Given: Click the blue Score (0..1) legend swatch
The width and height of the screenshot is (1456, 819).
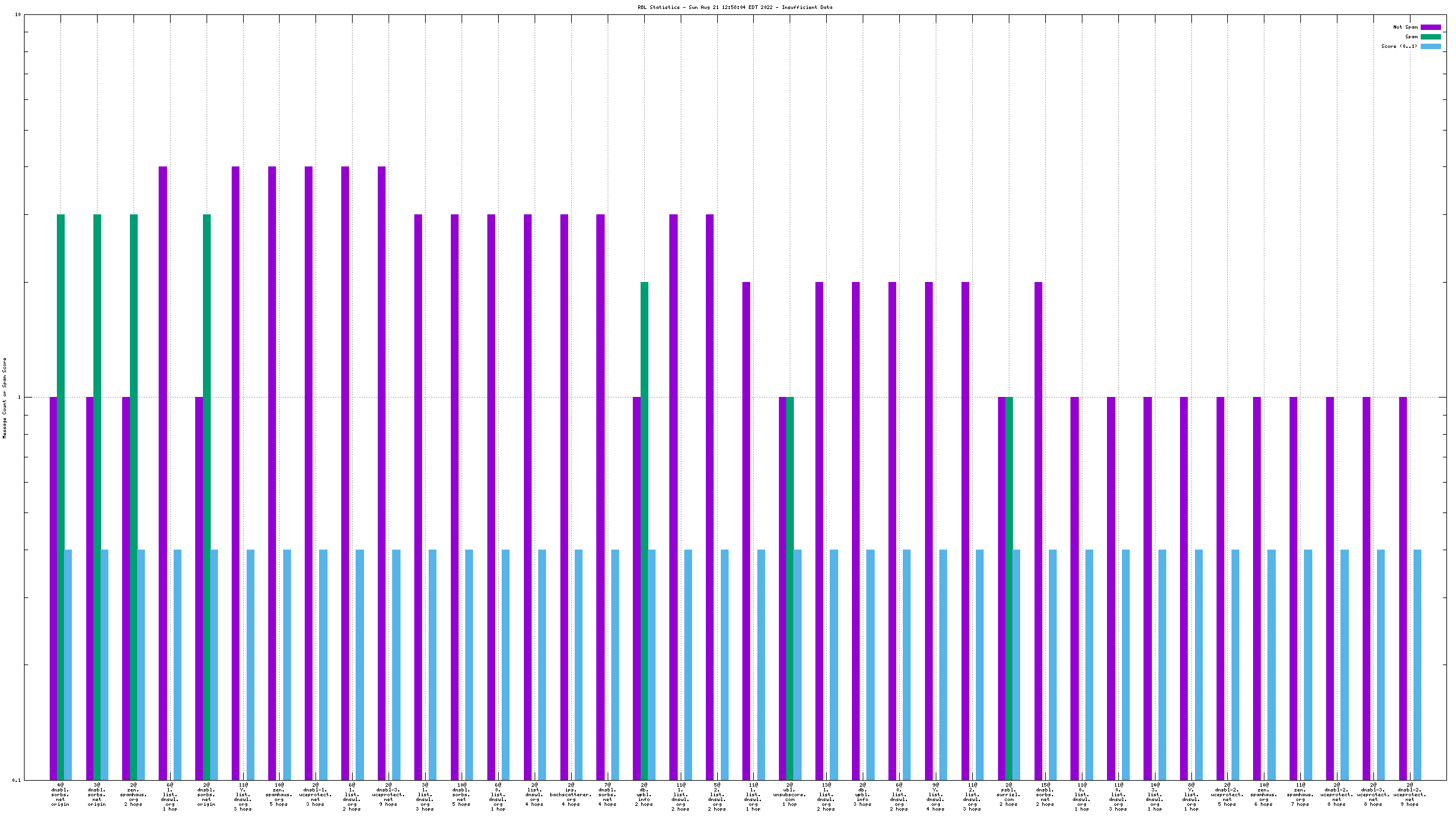Looking at the screenshot, I should click(x=1430, y=46).
